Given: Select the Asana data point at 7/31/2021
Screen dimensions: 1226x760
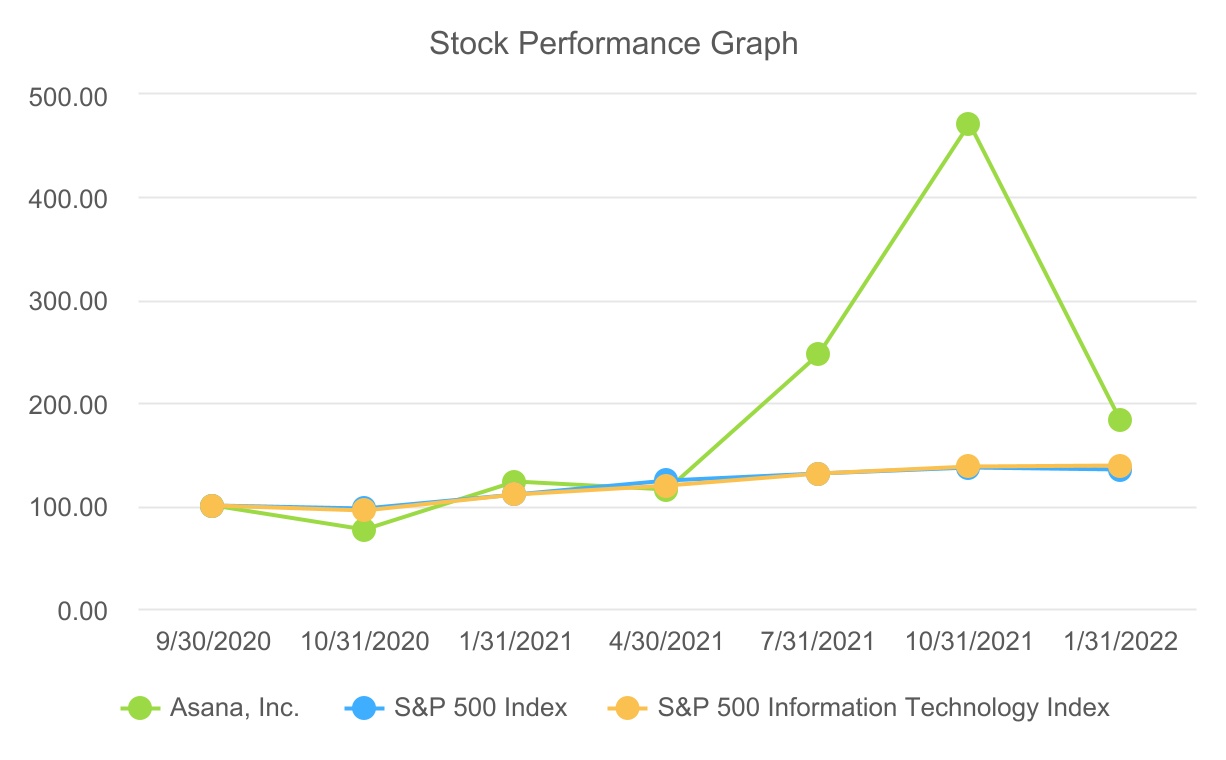Looking at the screenshot, I should coord(818,354).
